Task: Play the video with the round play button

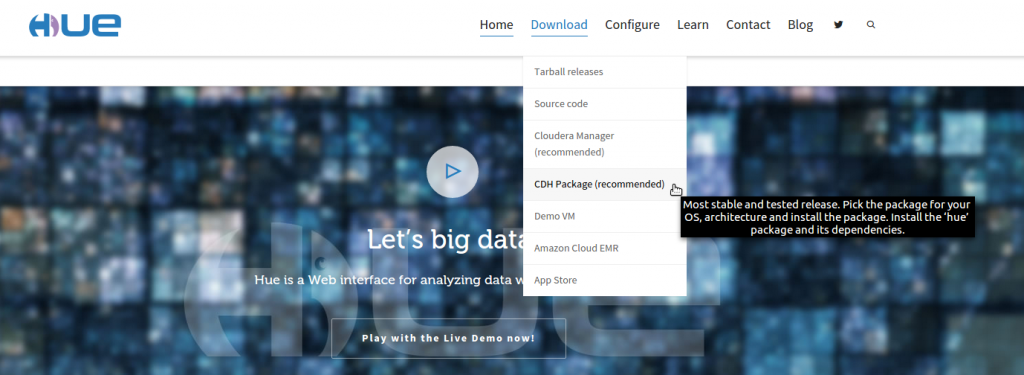Action: pos(453,172)
